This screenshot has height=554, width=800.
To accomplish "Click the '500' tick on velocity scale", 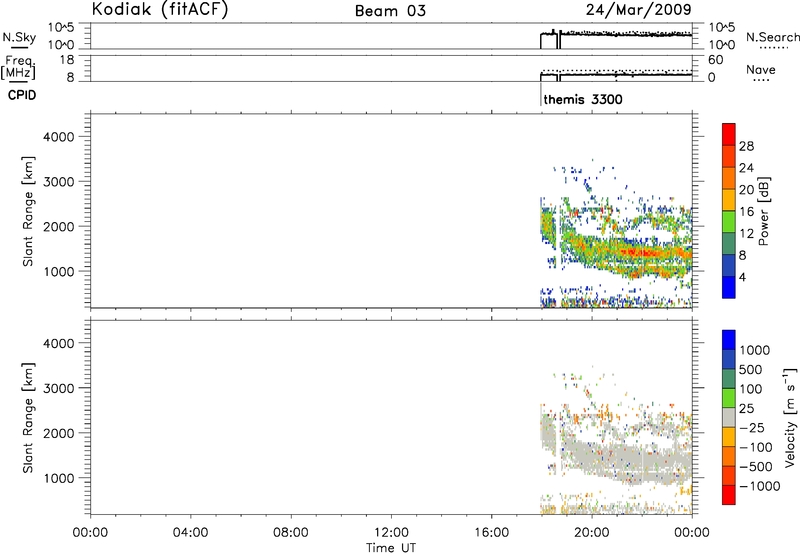I will pos(752,369).
